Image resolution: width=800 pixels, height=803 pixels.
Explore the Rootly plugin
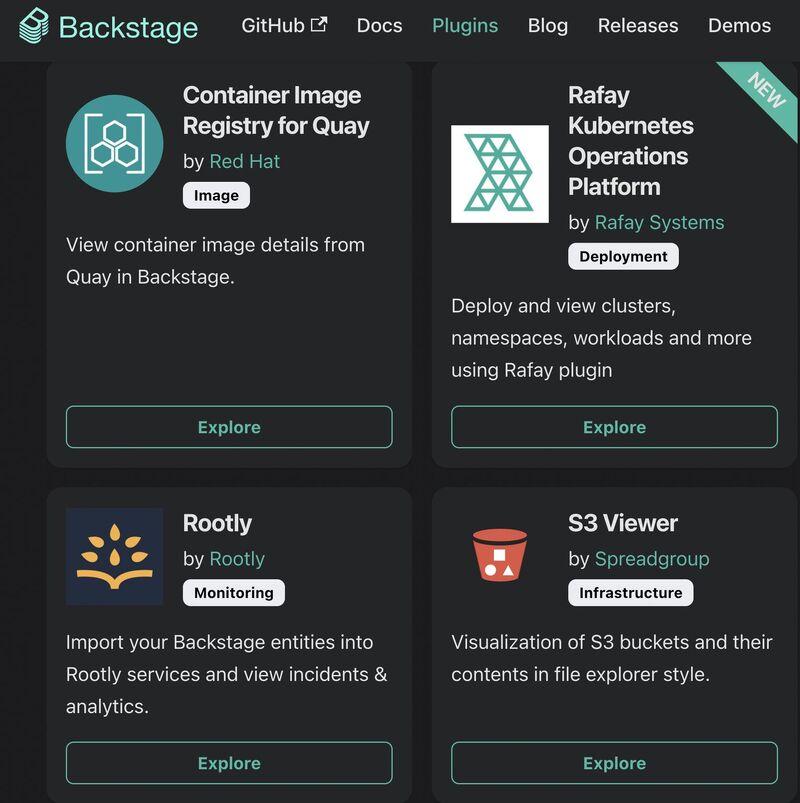(229, 763)
